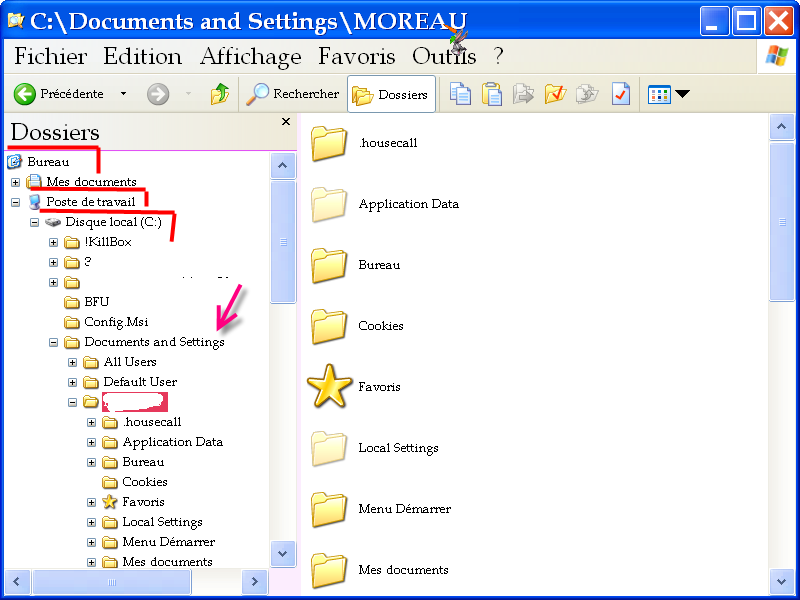The image size is (800, 600).
Task: Click the Précédente back arrow button
Action: coord(58,94)
